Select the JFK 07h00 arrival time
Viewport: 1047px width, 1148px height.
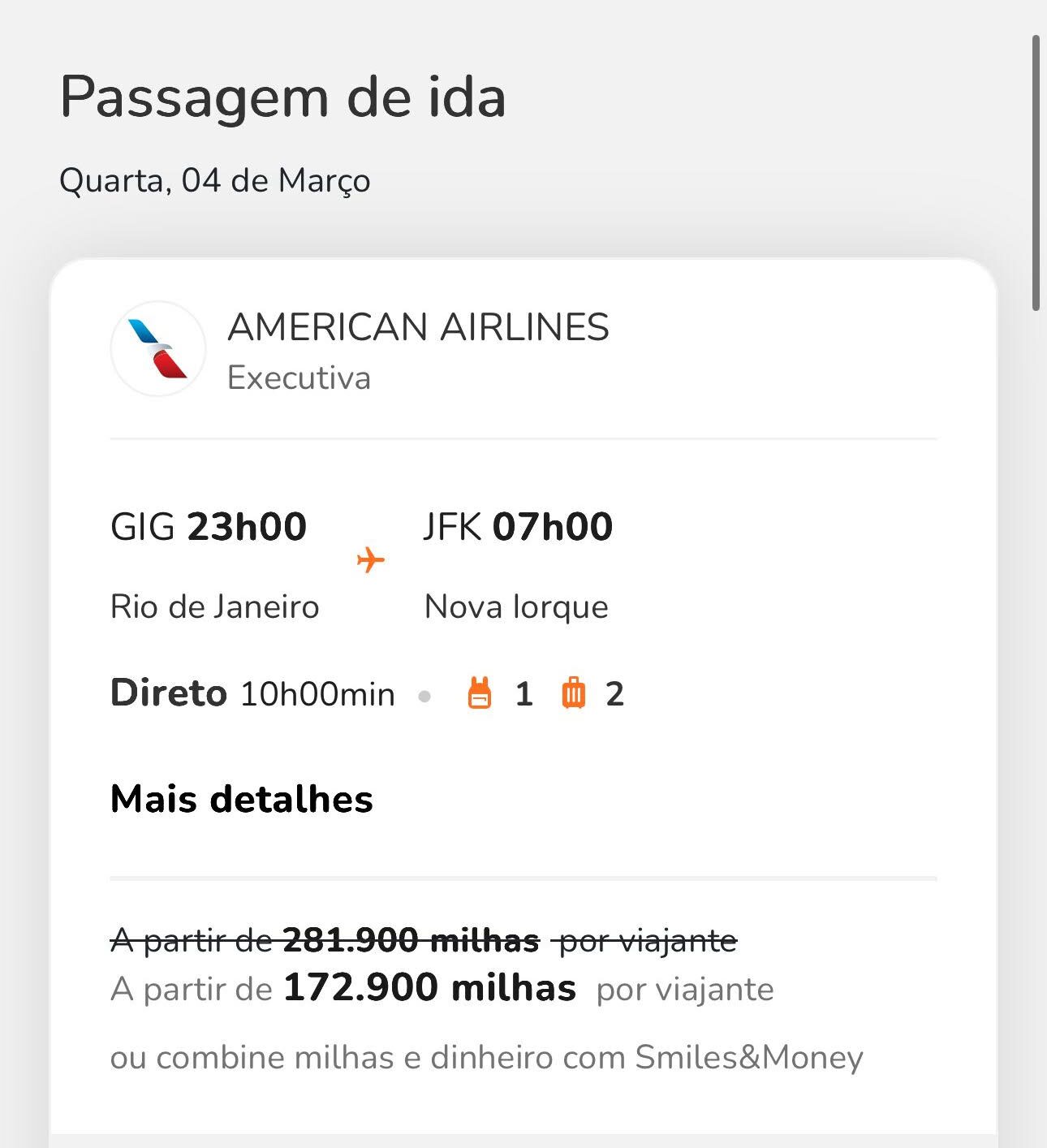[518, 526]
